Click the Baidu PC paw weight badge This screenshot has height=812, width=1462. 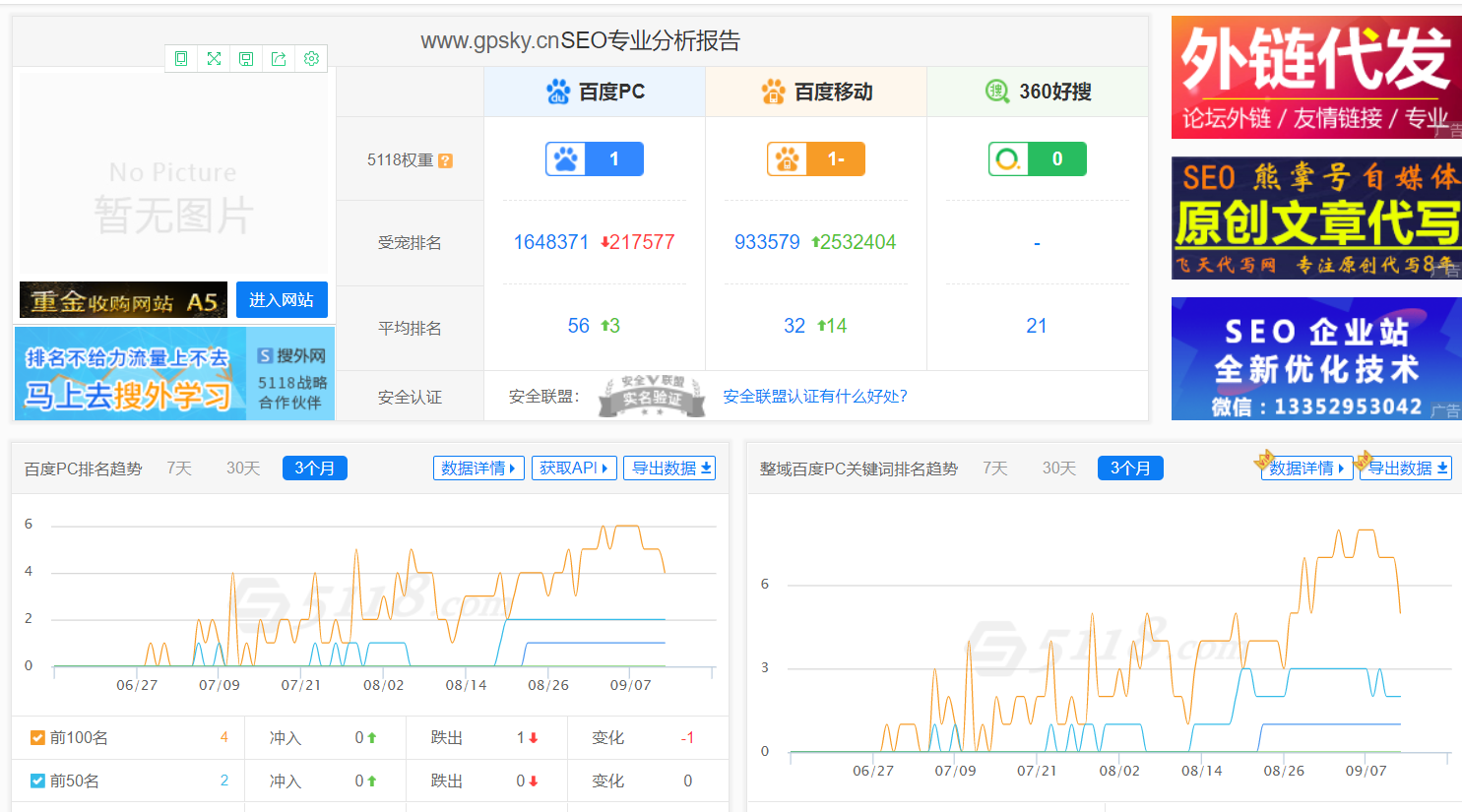(595, 159)
